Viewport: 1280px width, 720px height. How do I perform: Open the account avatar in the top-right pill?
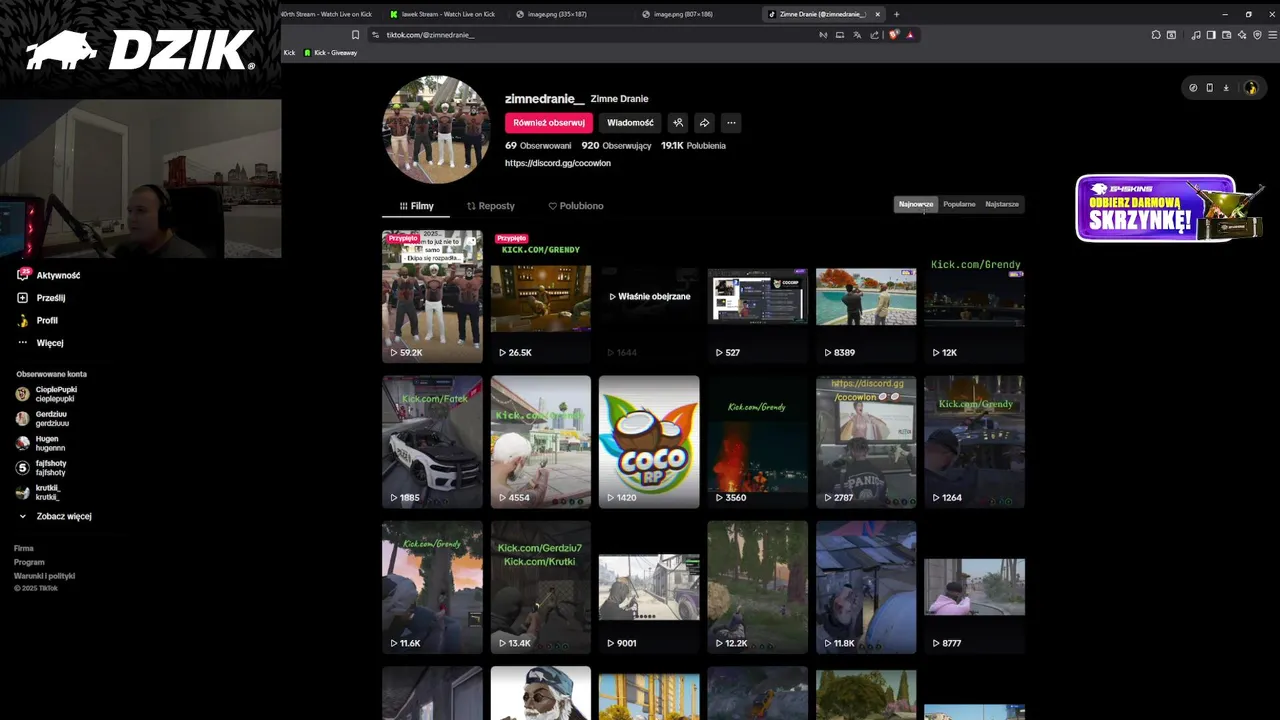(x=1250, y=88)
